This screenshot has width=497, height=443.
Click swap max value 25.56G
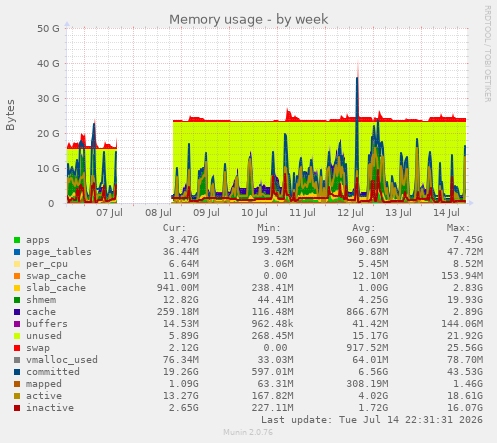[465, 348]
